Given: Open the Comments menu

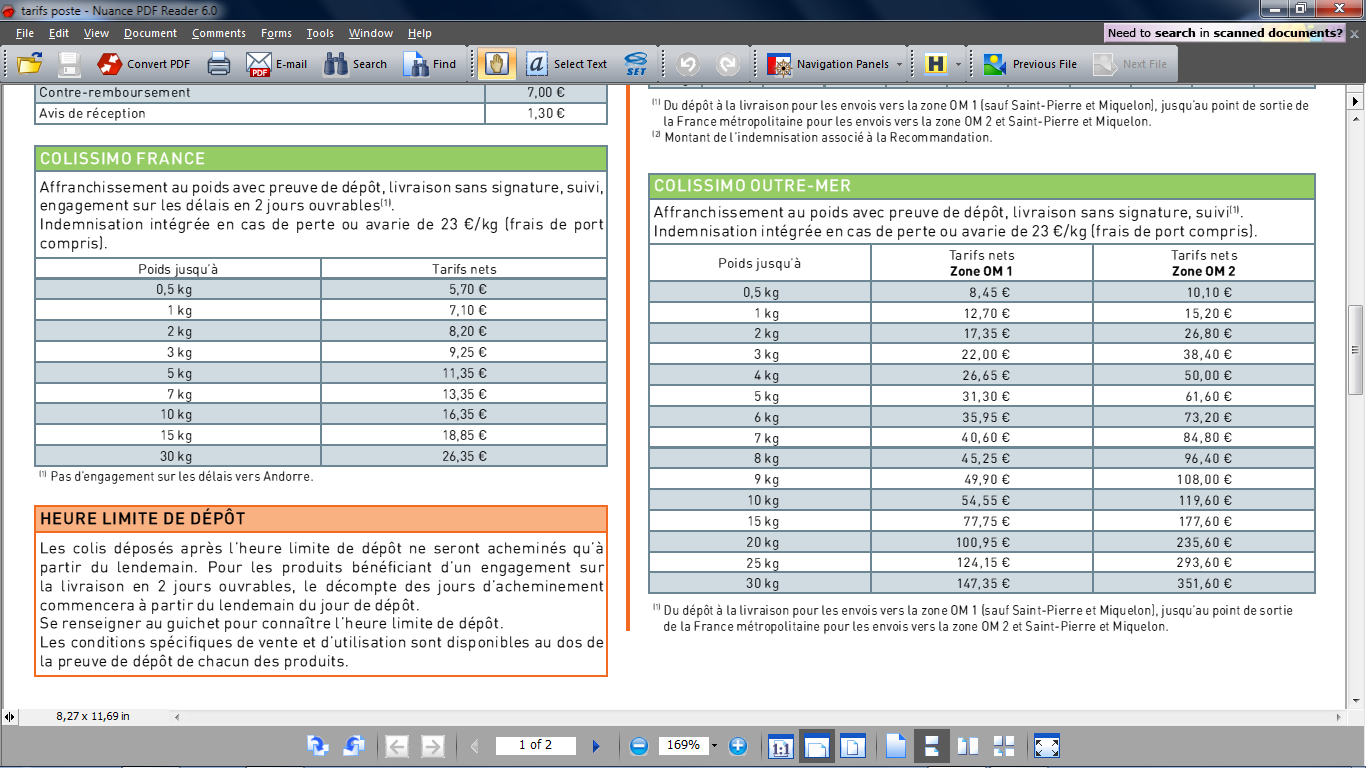Looking at the screenshot, I should pyautogui.click(x=218, y=33).
